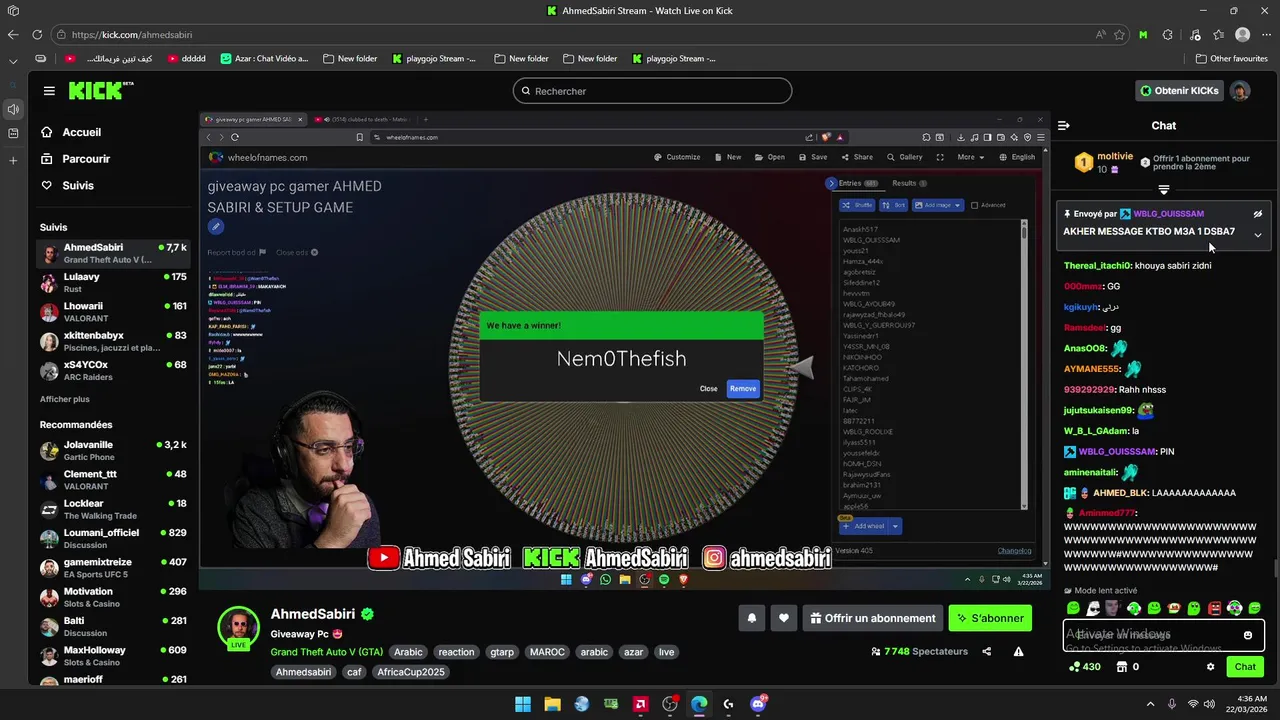This screenshot has width=1280, height=720.
Task: Open the channel points 430 balance
Action: pos(1084,667)
